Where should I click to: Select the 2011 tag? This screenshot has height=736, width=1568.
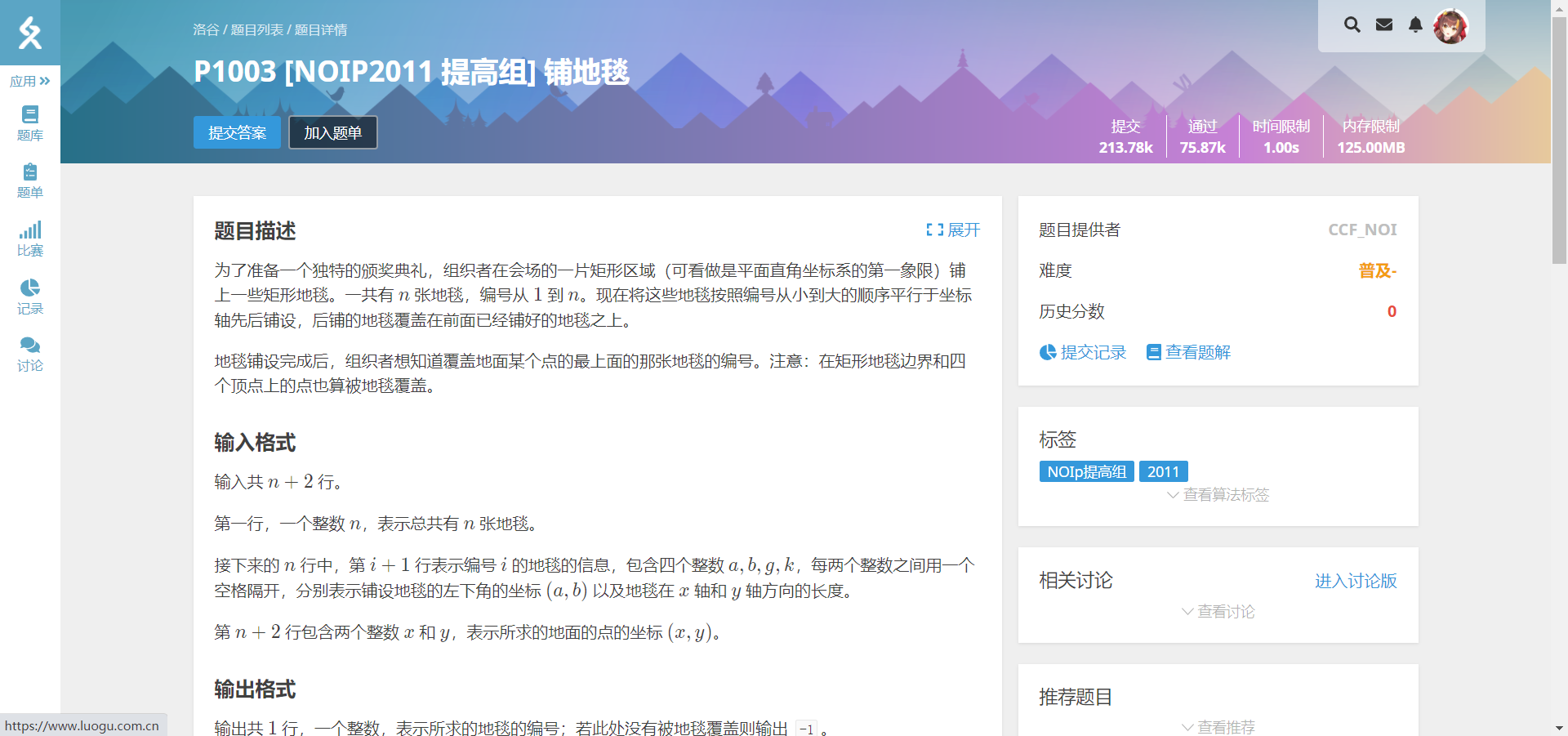(x=1163, y=471)
